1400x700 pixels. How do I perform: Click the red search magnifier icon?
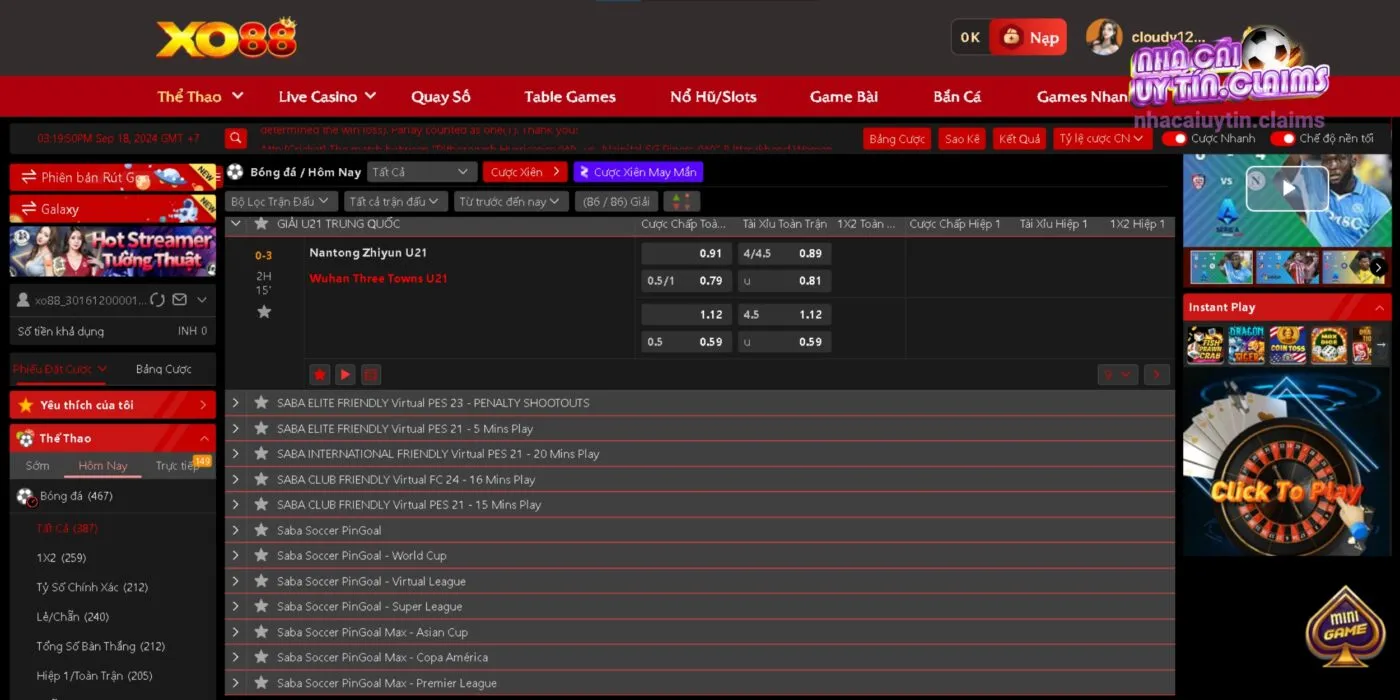pos(236,139)
